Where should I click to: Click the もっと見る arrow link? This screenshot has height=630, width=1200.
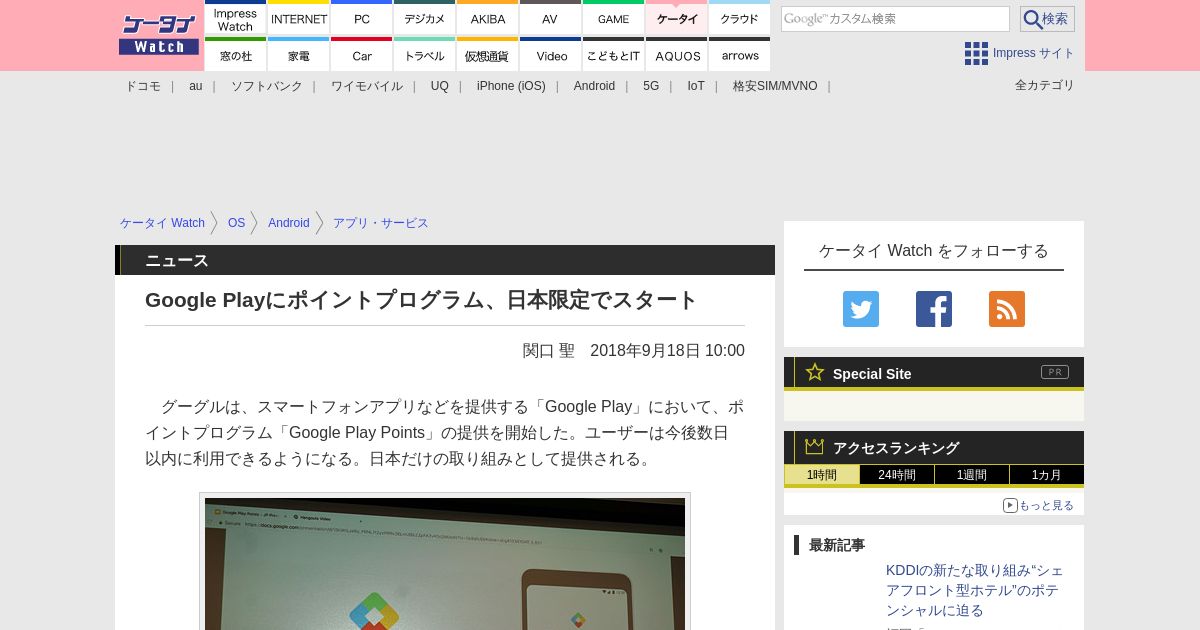pos(1038,505)
